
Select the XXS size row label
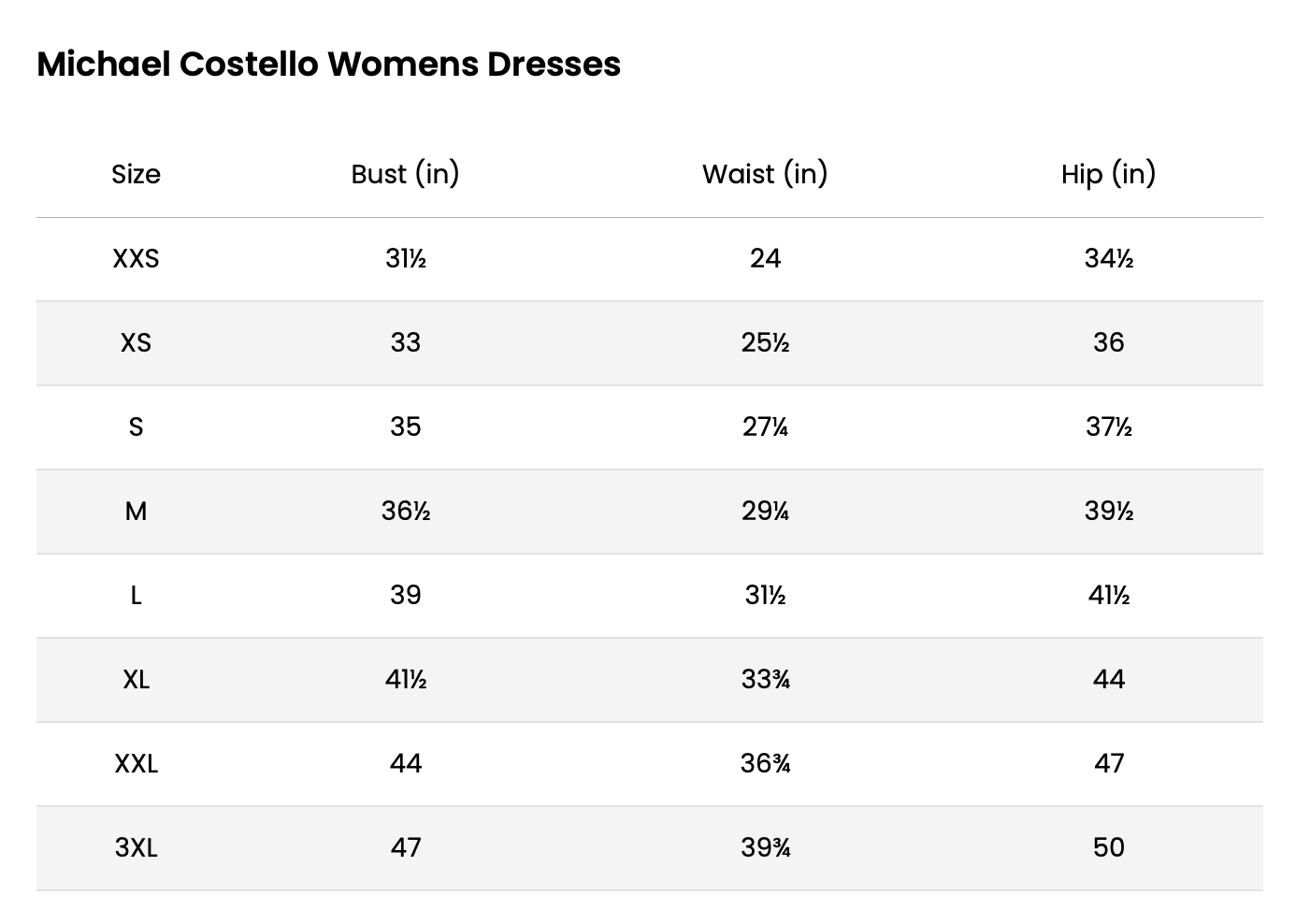pyautogui.click(x=136, y=259)
